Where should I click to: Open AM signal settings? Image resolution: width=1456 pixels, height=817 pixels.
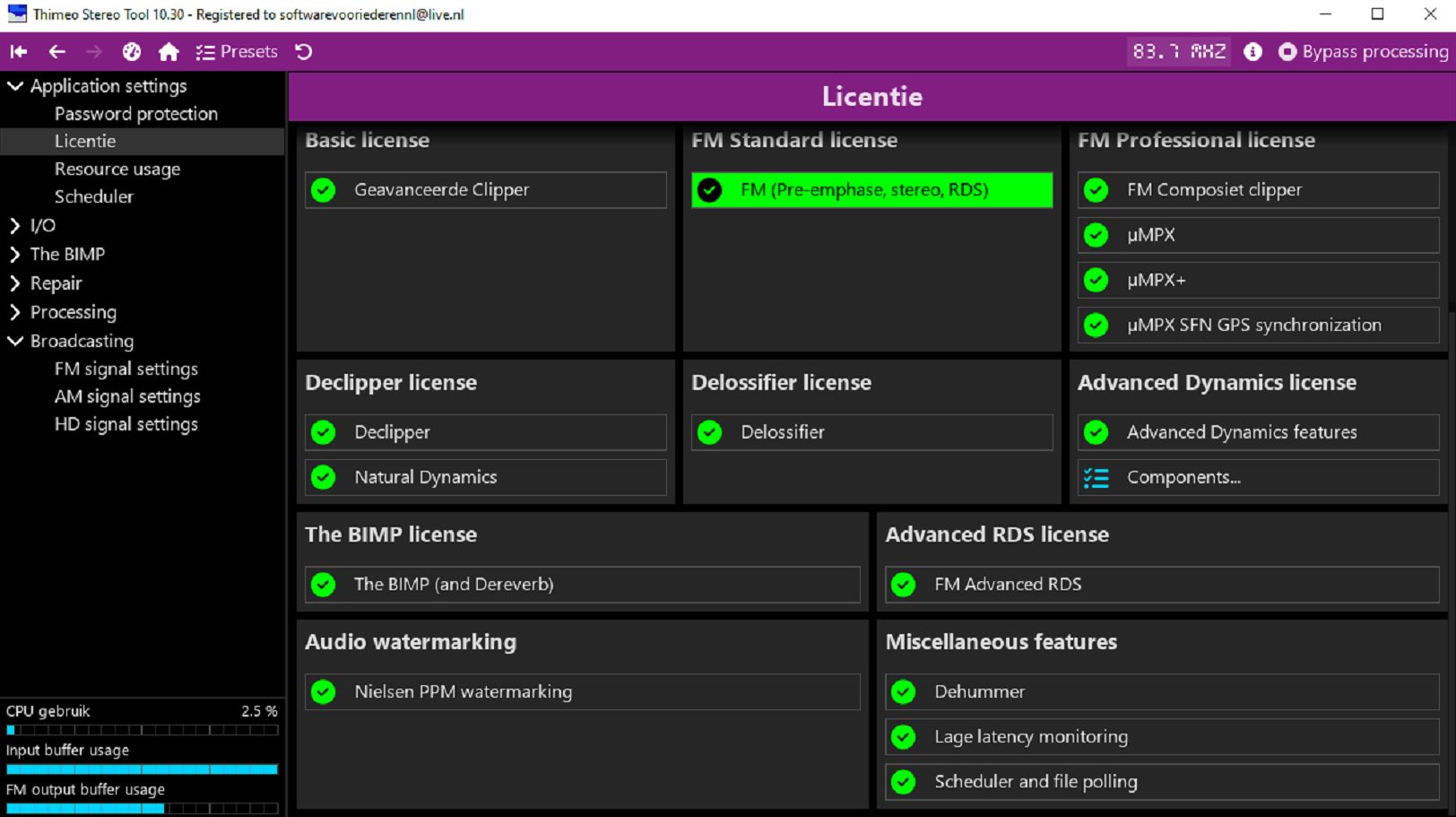[x=127, y=396]
